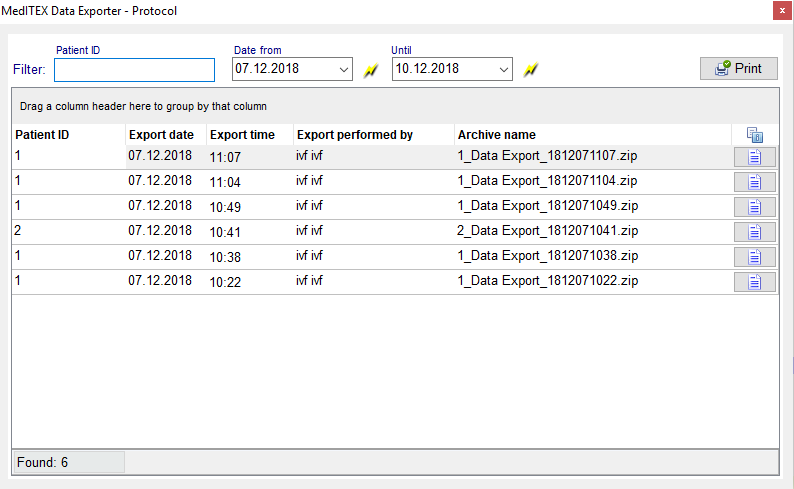Click export time 10:41
The width and height of the screenshot is (794, 489).
(225, 232)
